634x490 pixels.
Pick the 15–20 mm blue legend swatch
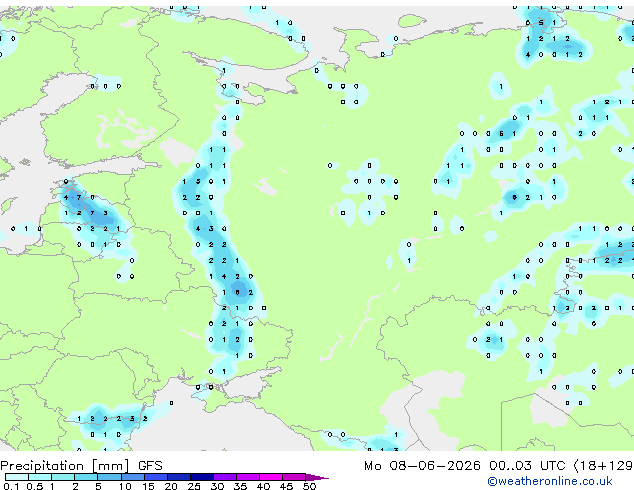click(155, 477)
